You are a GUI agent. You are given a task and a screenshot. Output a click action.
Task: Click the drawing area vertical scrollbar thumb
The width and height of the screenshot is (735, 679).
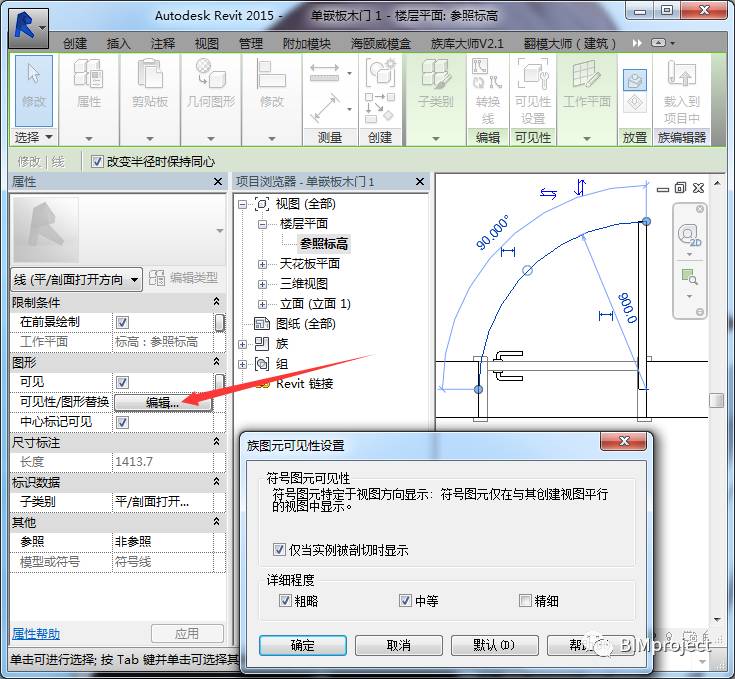pyautogui.click(x=716, y=400)
